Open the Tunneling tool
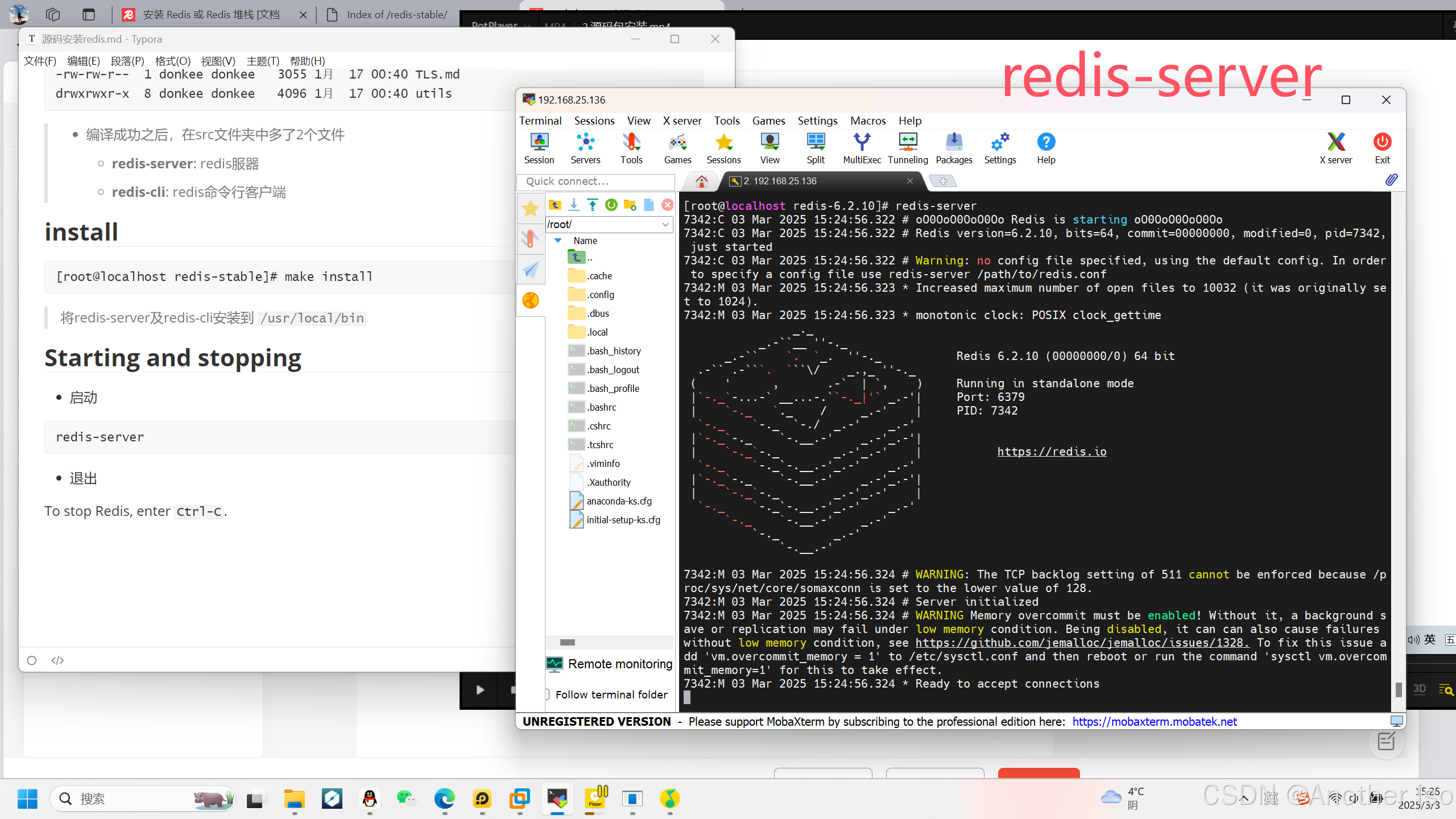Viewport: 1456px width, 819px height. point(908,148)
